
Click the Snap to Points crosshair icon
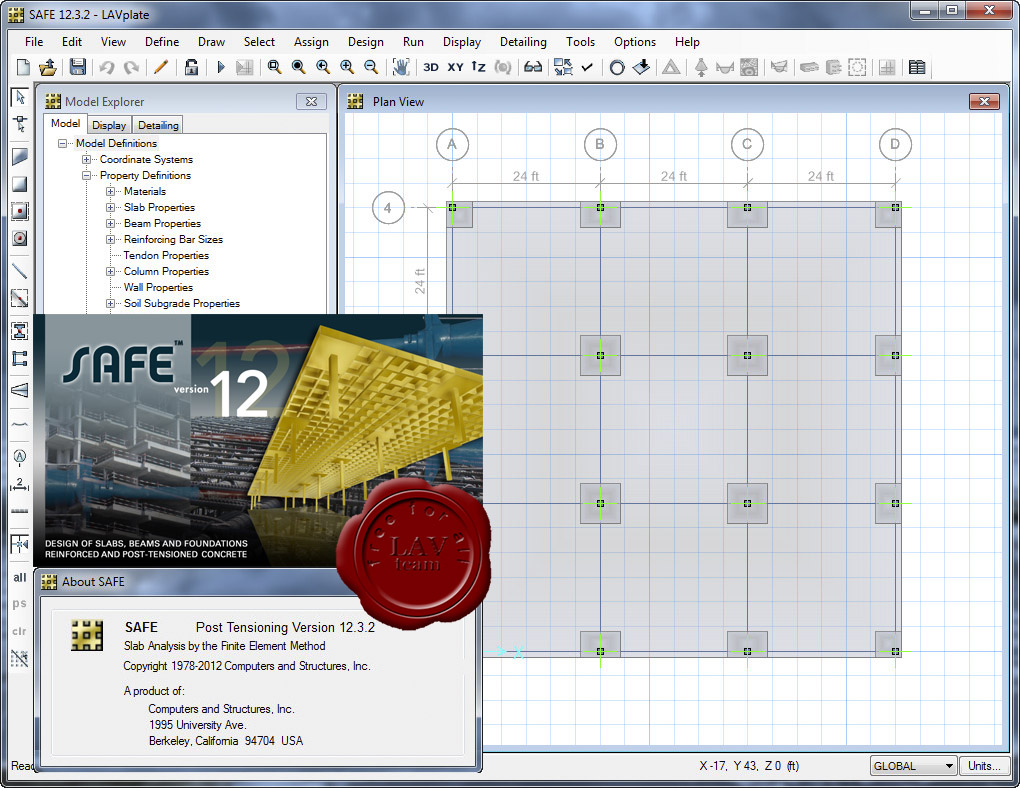(x=20, y=543)
